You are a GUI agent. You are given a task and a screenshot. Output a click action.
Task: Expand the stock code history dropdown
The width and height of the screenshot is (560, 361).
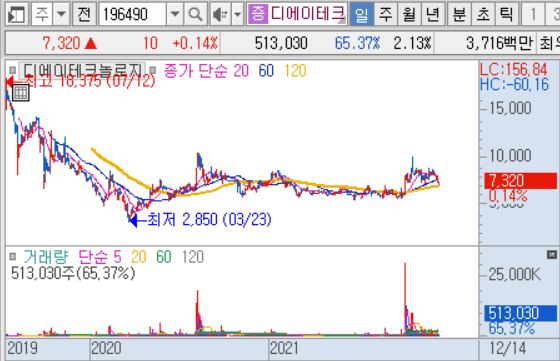[x=175, y=15]
